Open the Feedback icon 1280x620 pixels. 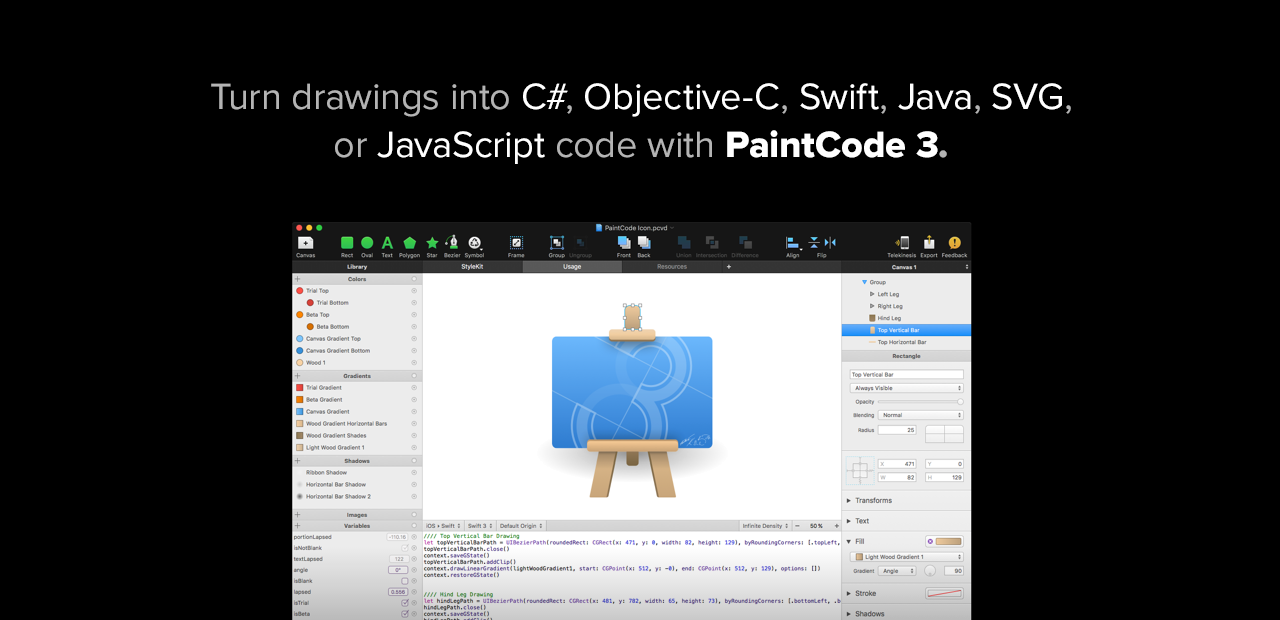954,242
